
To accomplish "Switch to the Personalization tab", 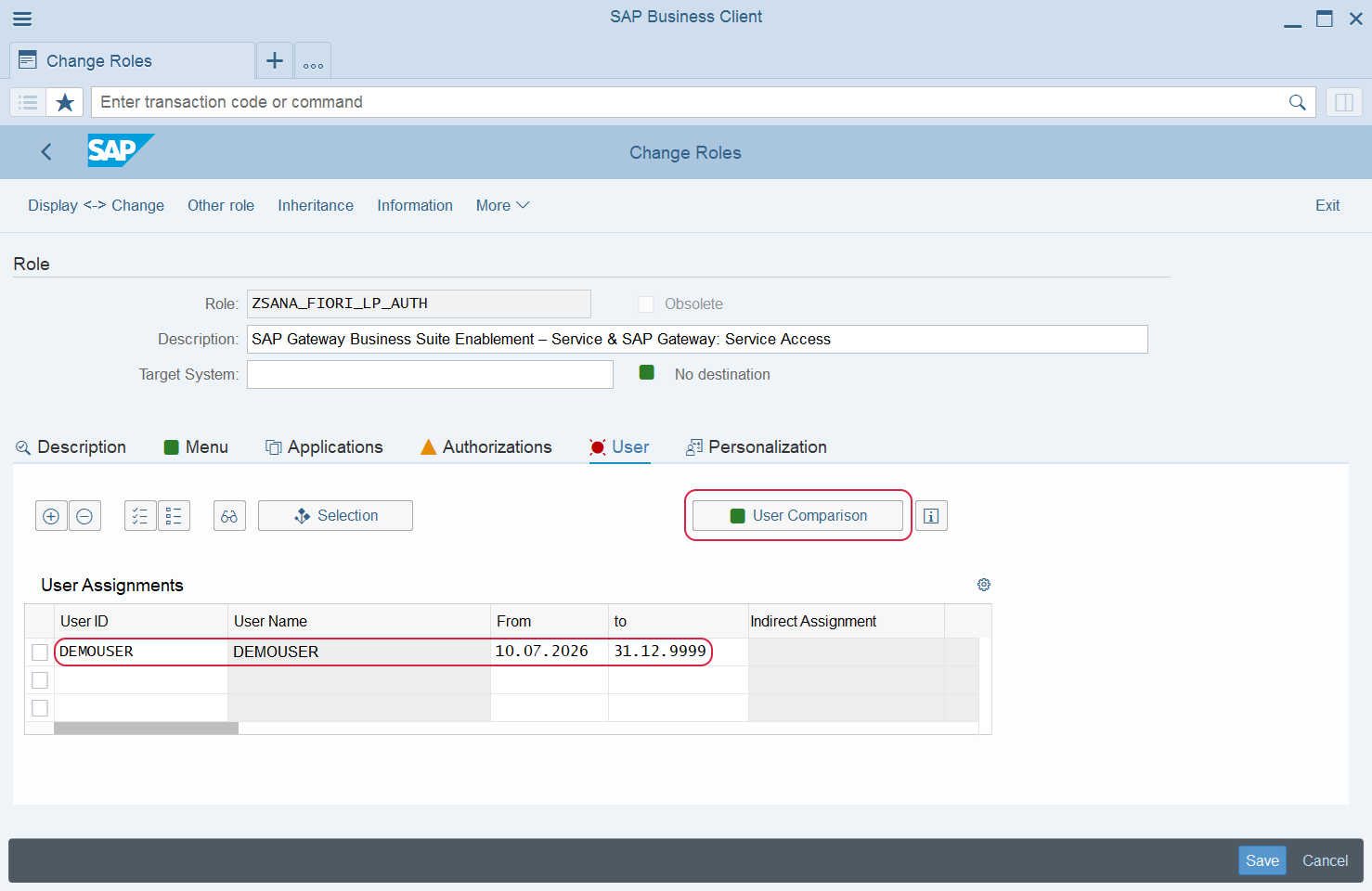I will 757,447.
